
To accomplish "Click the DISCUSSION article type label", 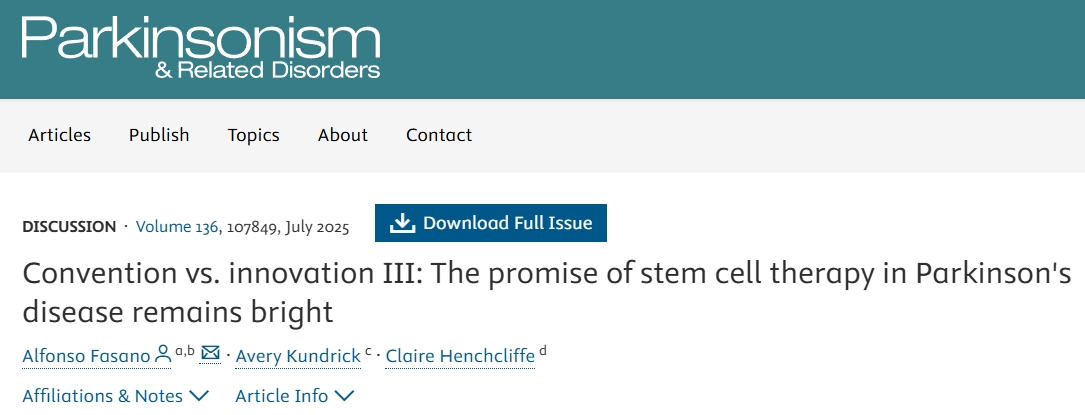I will click(69, 226).
